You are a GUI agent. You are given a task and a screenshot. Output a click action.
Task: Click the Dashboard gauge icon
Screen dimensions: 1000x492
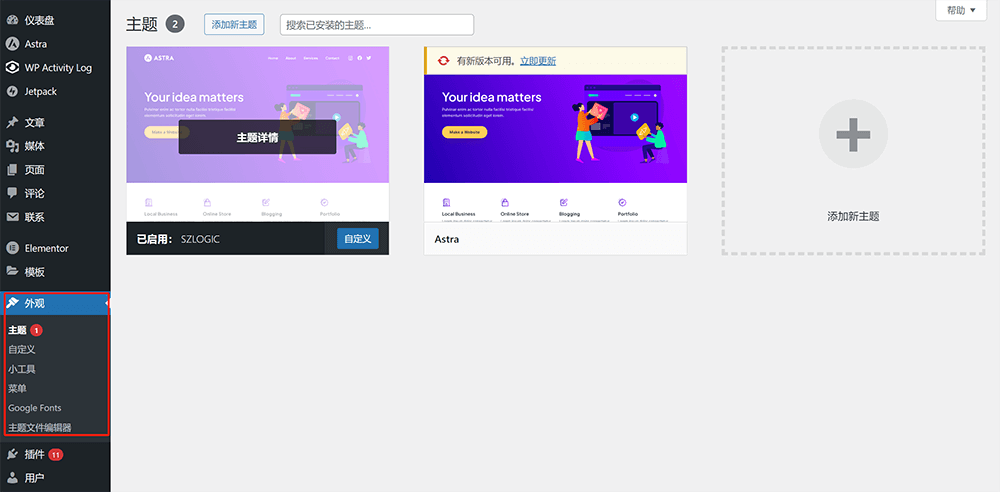click(x=11, y=20)
